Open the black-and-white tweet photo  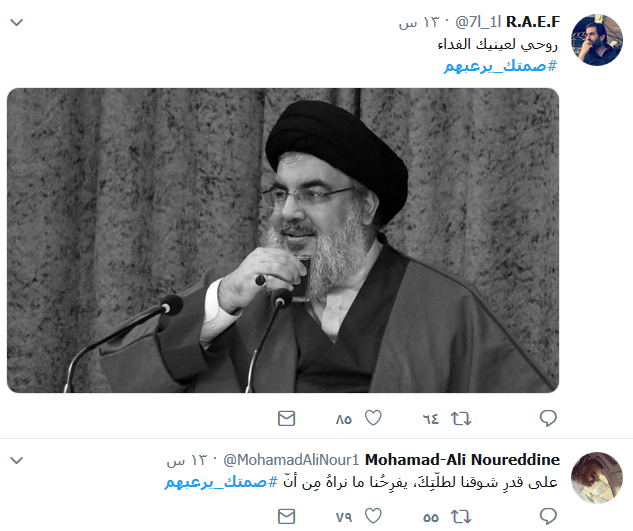point(283,240)
